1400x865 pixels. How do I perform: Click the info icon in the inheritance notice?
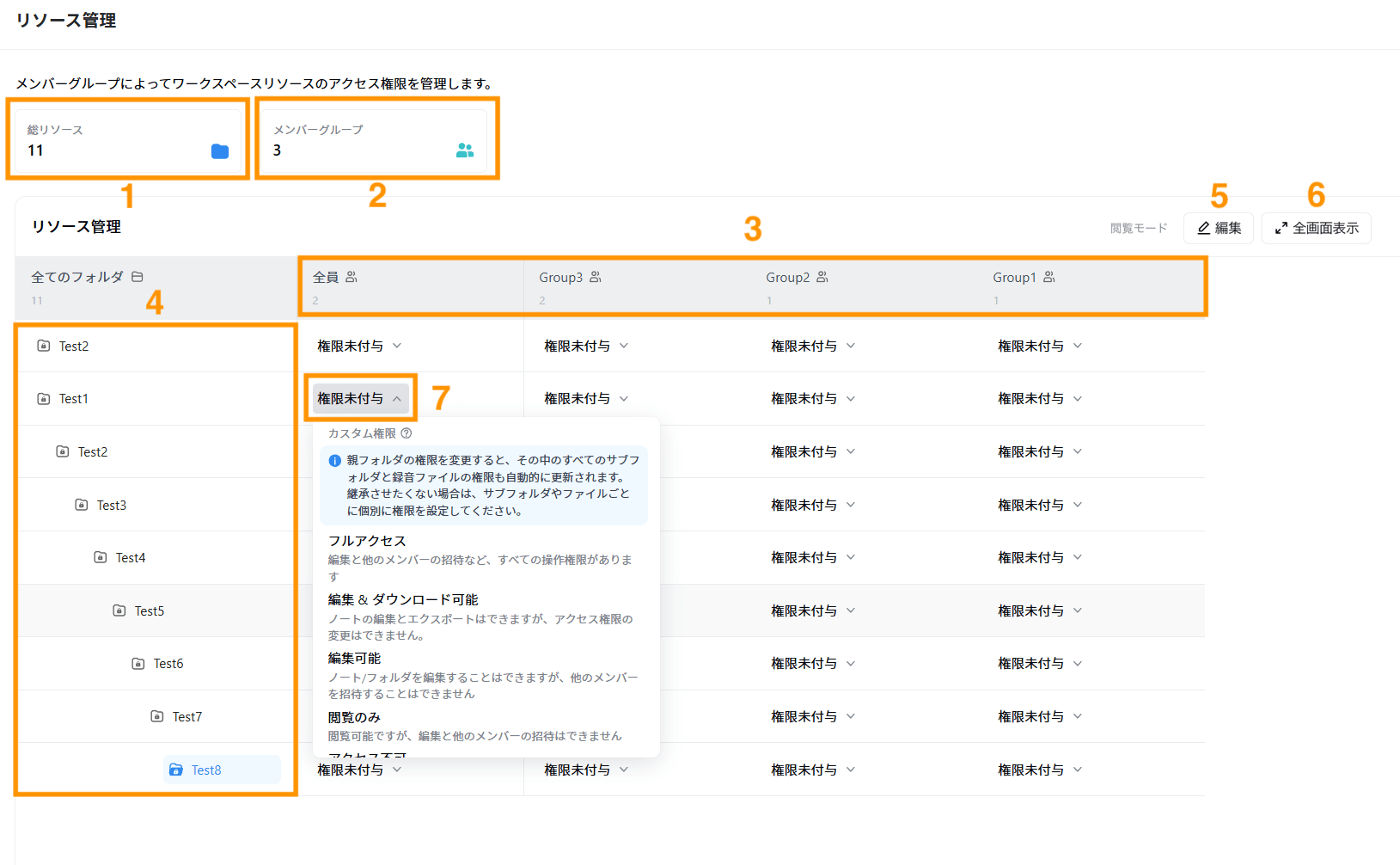click(335, 461)
